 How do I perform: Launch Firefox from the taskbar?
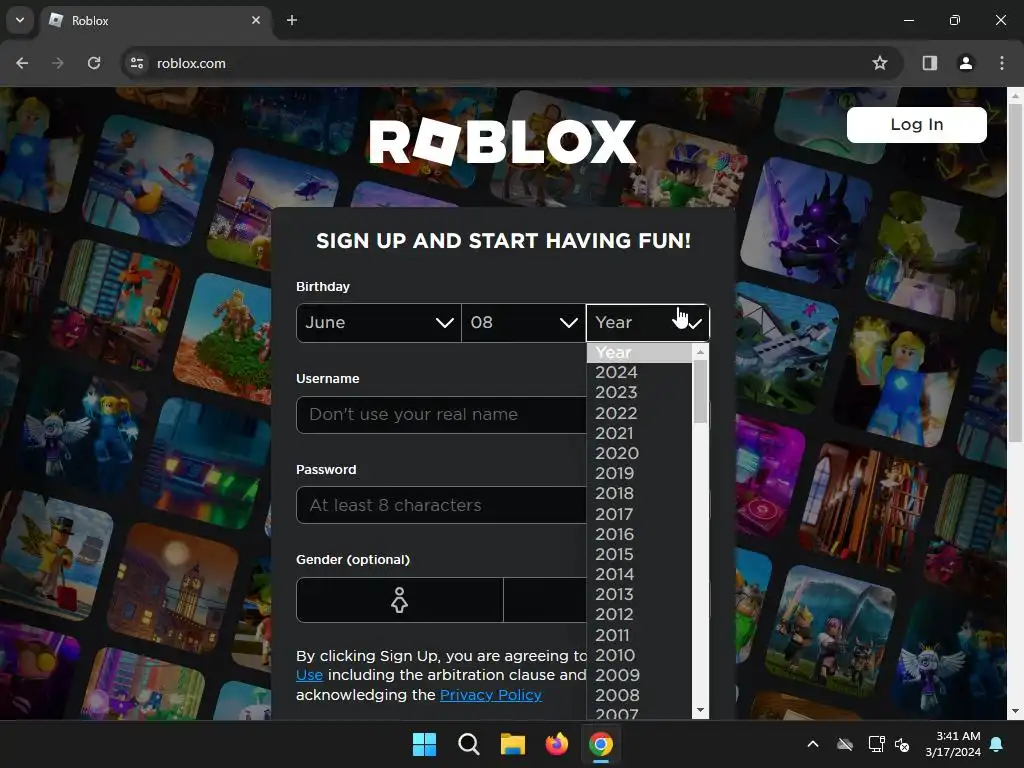click(x=556, y=744)
